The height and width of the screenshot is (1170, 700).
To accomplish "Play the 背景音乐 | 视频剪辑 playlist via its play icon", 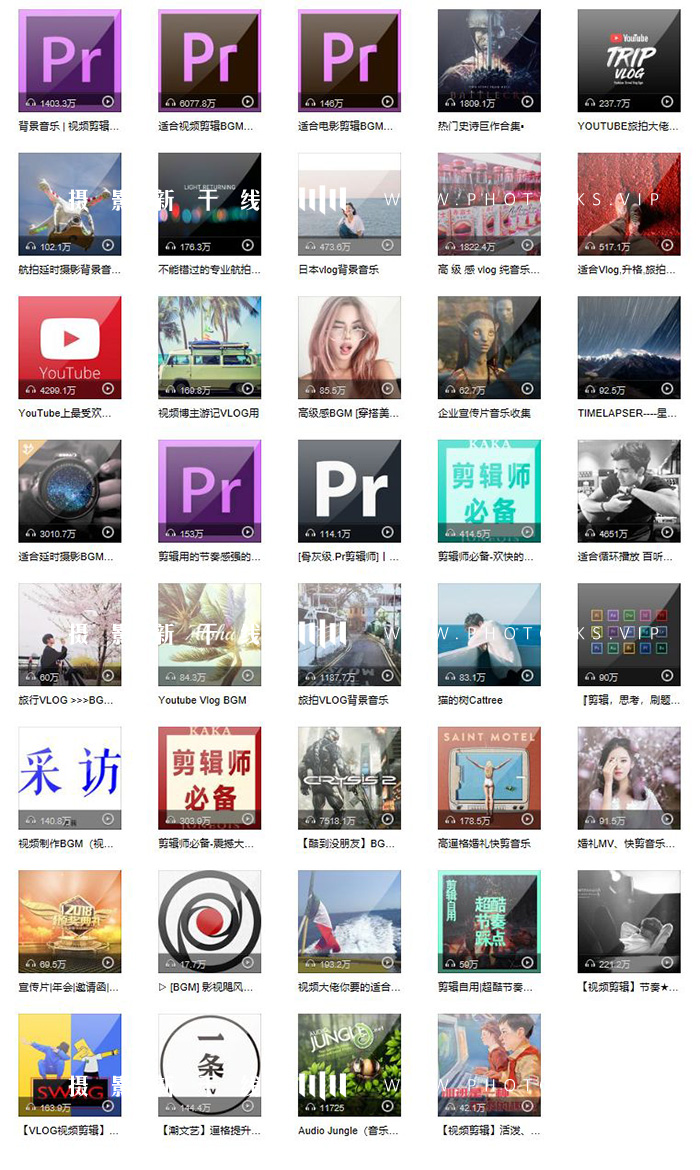I will (x=108, y=101).
